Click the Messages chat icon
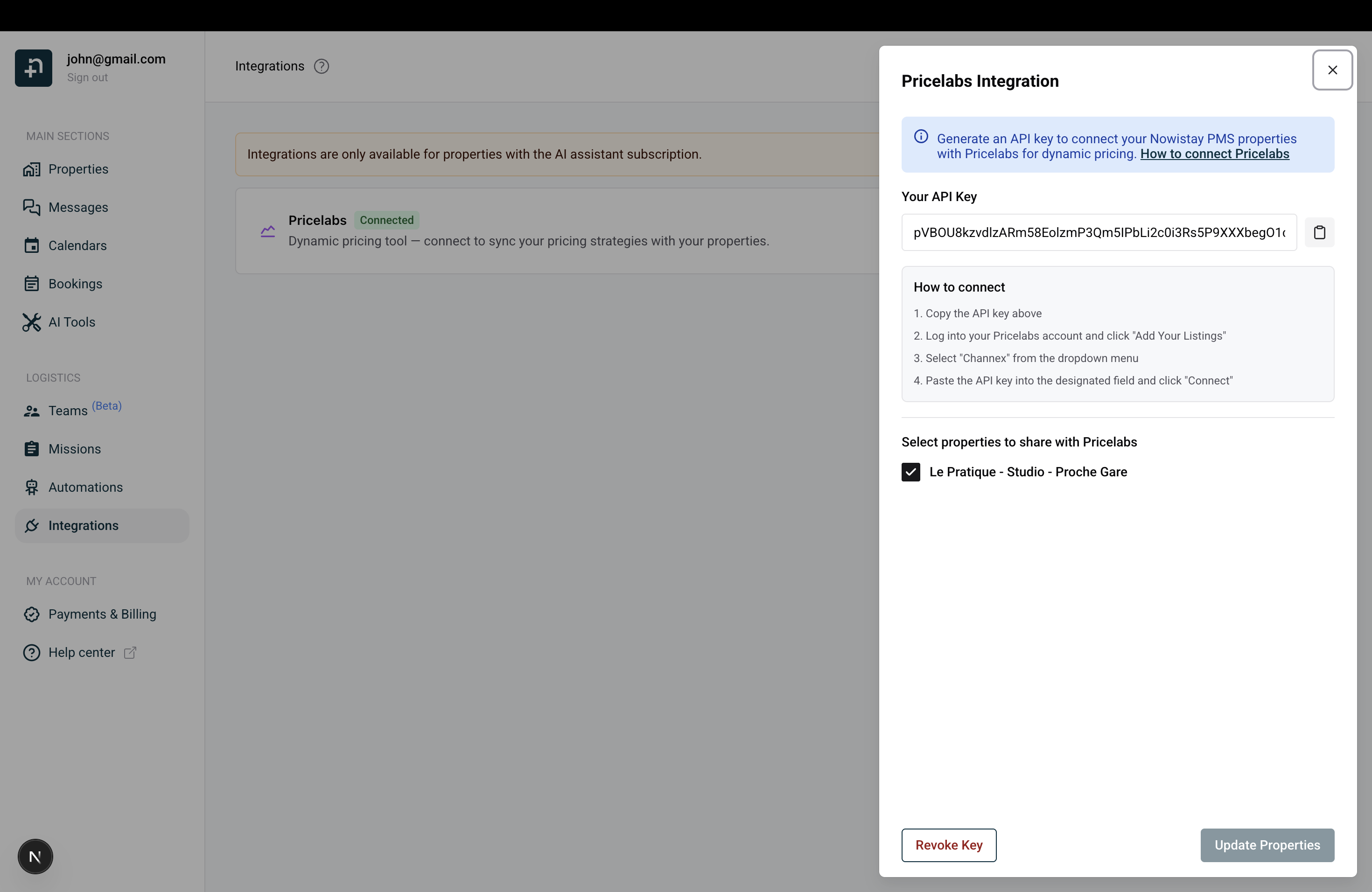The width and height of the screenshot is (1372, 892). click(x=32, y=208)
